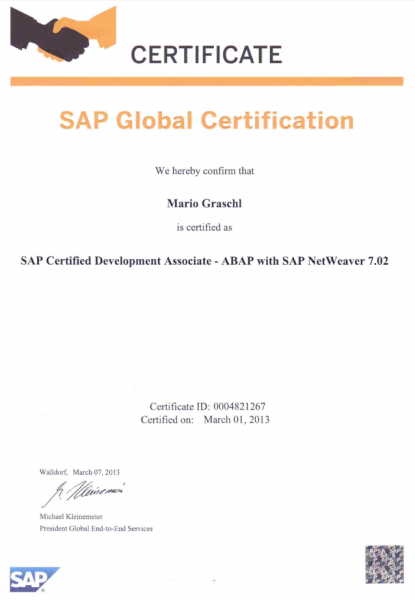Image resolution: width=415 pixels, height=600 pixels.
Task: Select the 'SAP Global Certification' title
Action: pyautogui.click(x=207, y=120)
